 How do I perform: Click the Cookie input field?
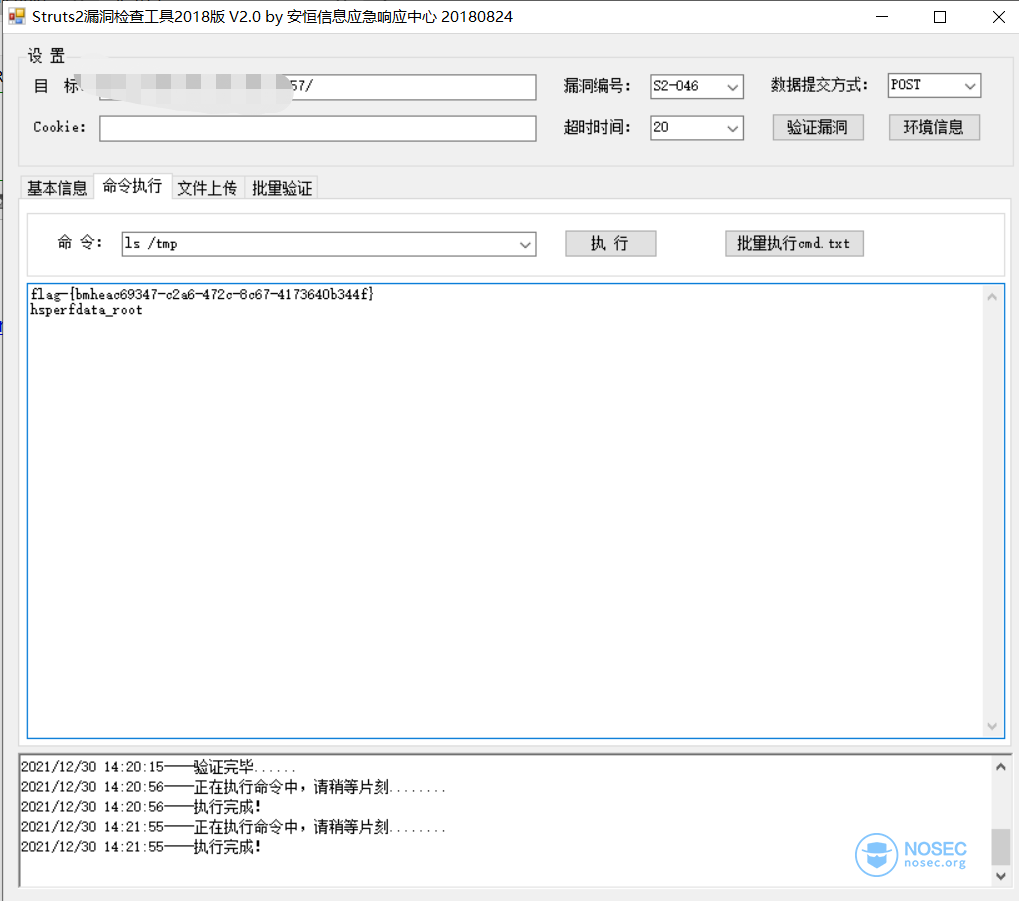click(x=317, y=128)
